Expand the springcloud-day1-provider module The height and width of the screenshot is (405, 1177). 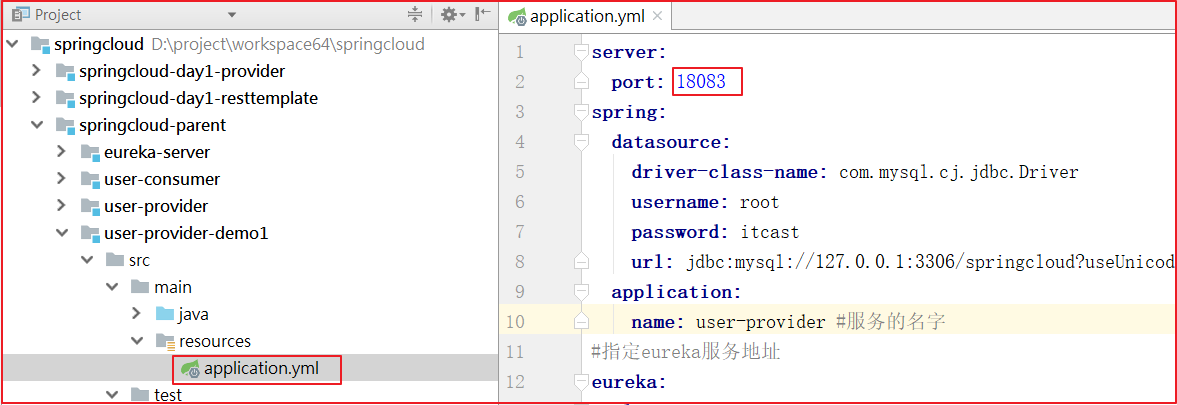pyautogui.click(x=36, y=71)
